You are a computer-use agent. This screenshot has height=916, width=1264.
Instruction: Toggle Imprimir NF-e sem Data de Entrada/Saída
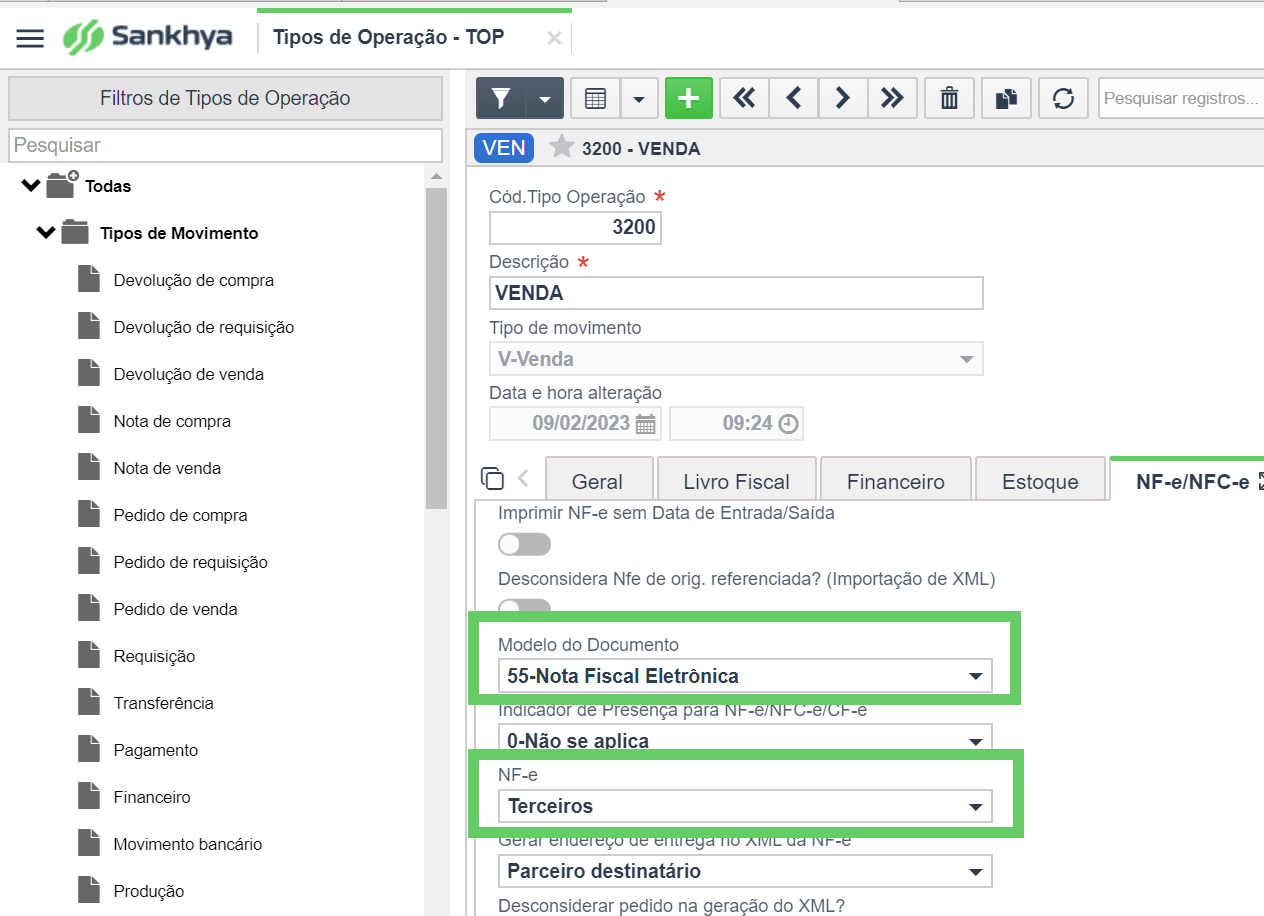[x=525, y=544]
